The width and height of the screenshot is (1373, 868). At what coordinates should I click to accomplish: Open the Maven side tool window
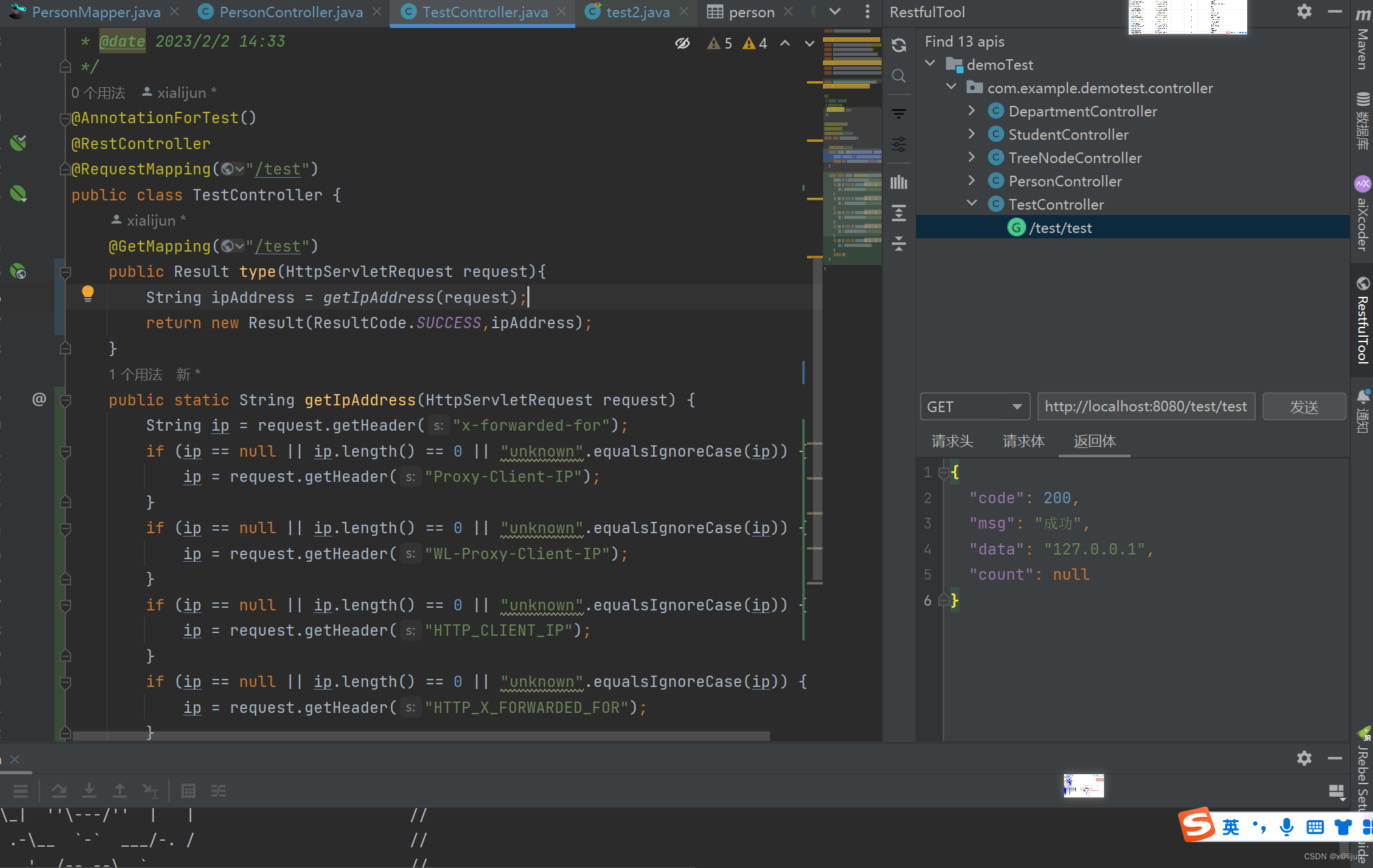tap(1362, 40)
